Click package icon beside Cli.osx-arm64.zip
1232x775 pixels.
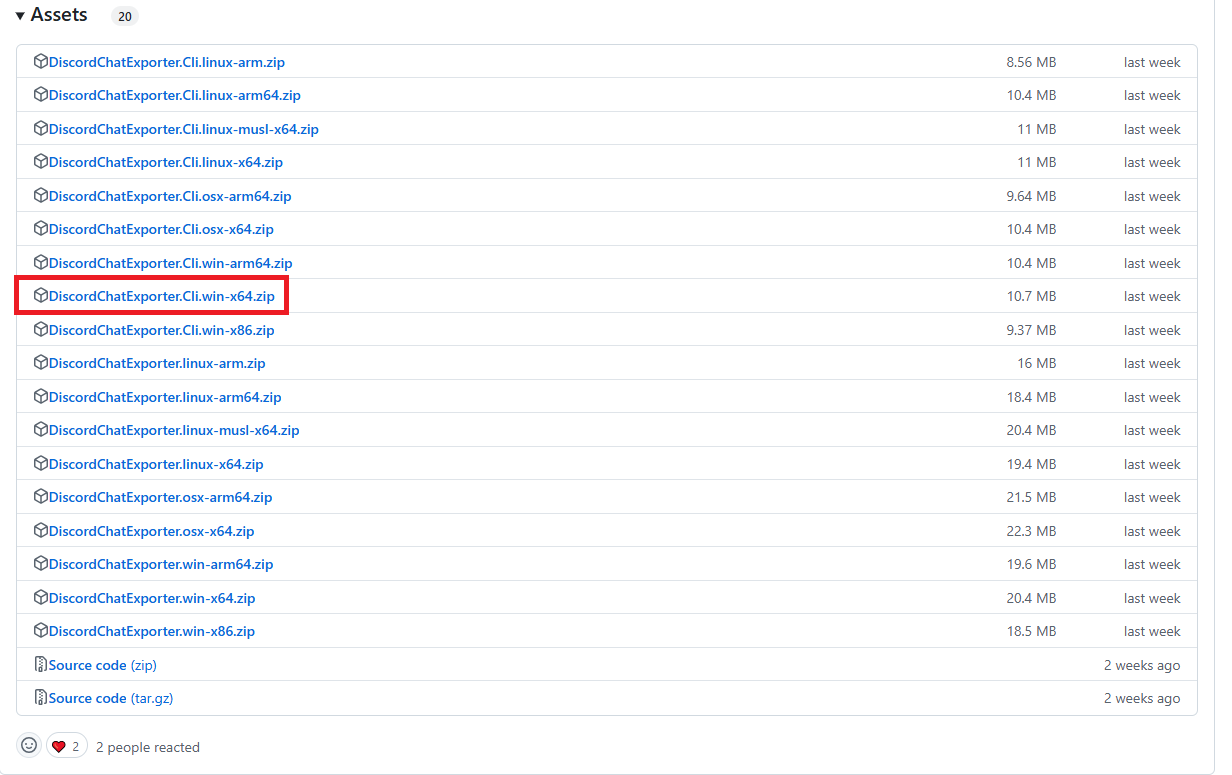41,195
